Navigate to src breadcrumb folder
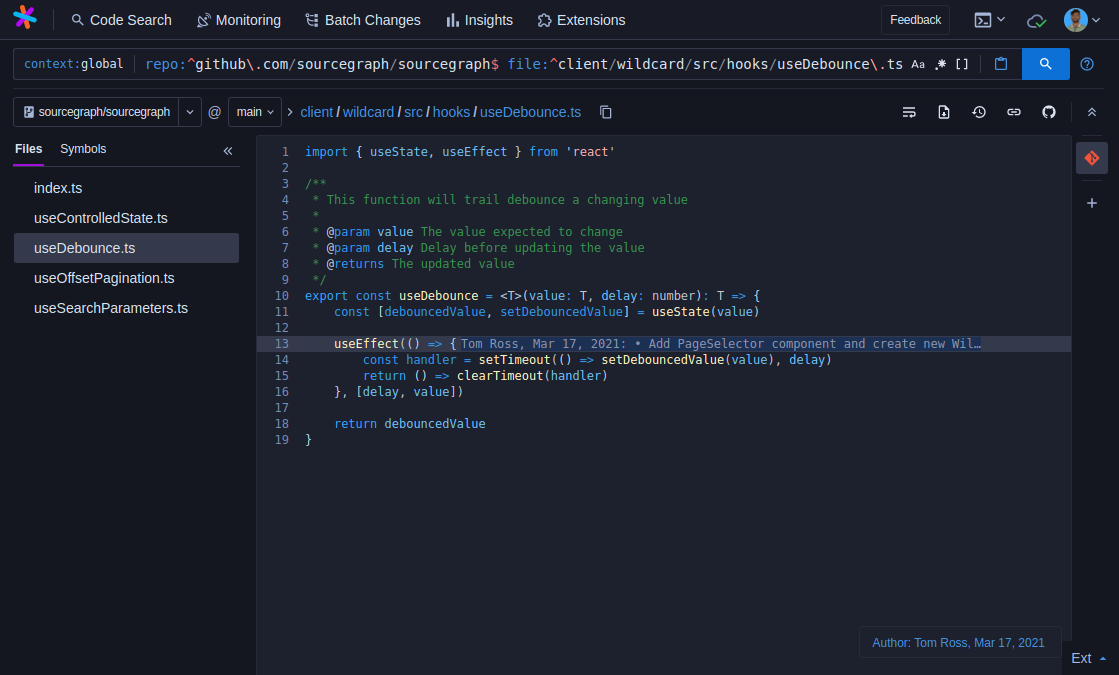Image resolution: width=1119 pixels, height=675 pixels. click(x=413, y=112)
